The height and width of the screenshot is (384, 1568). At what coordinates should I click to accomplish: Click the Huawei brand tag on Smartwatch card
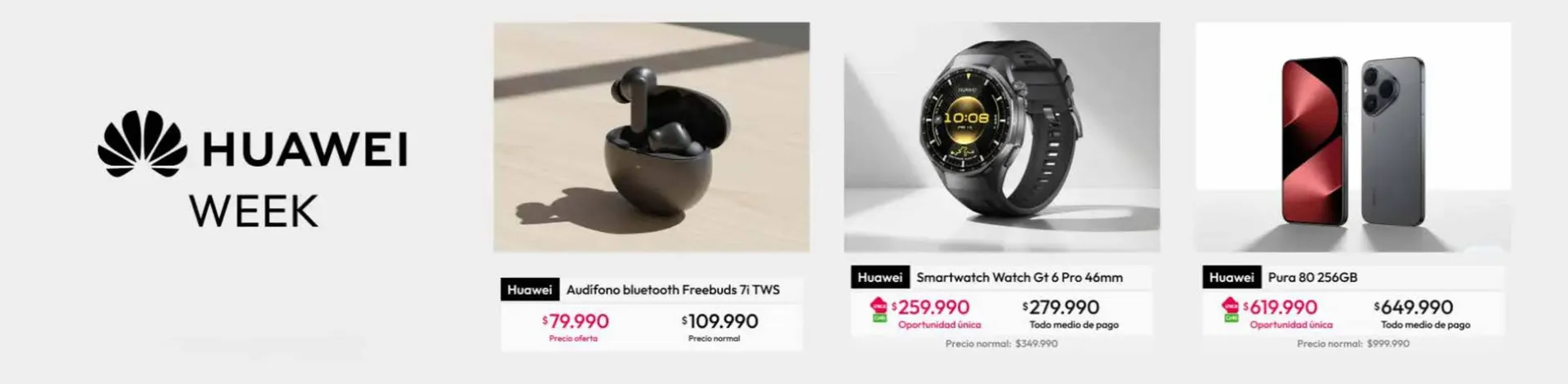click(880, 278)
